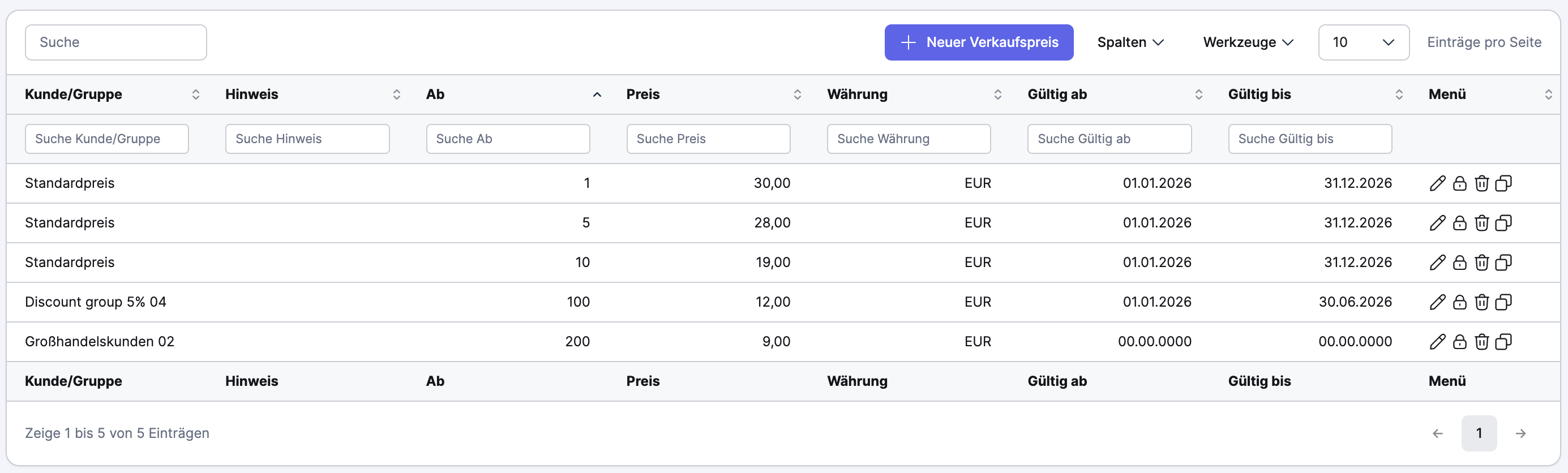Click Neuer Verkaufspreis button

pos(978,42)
